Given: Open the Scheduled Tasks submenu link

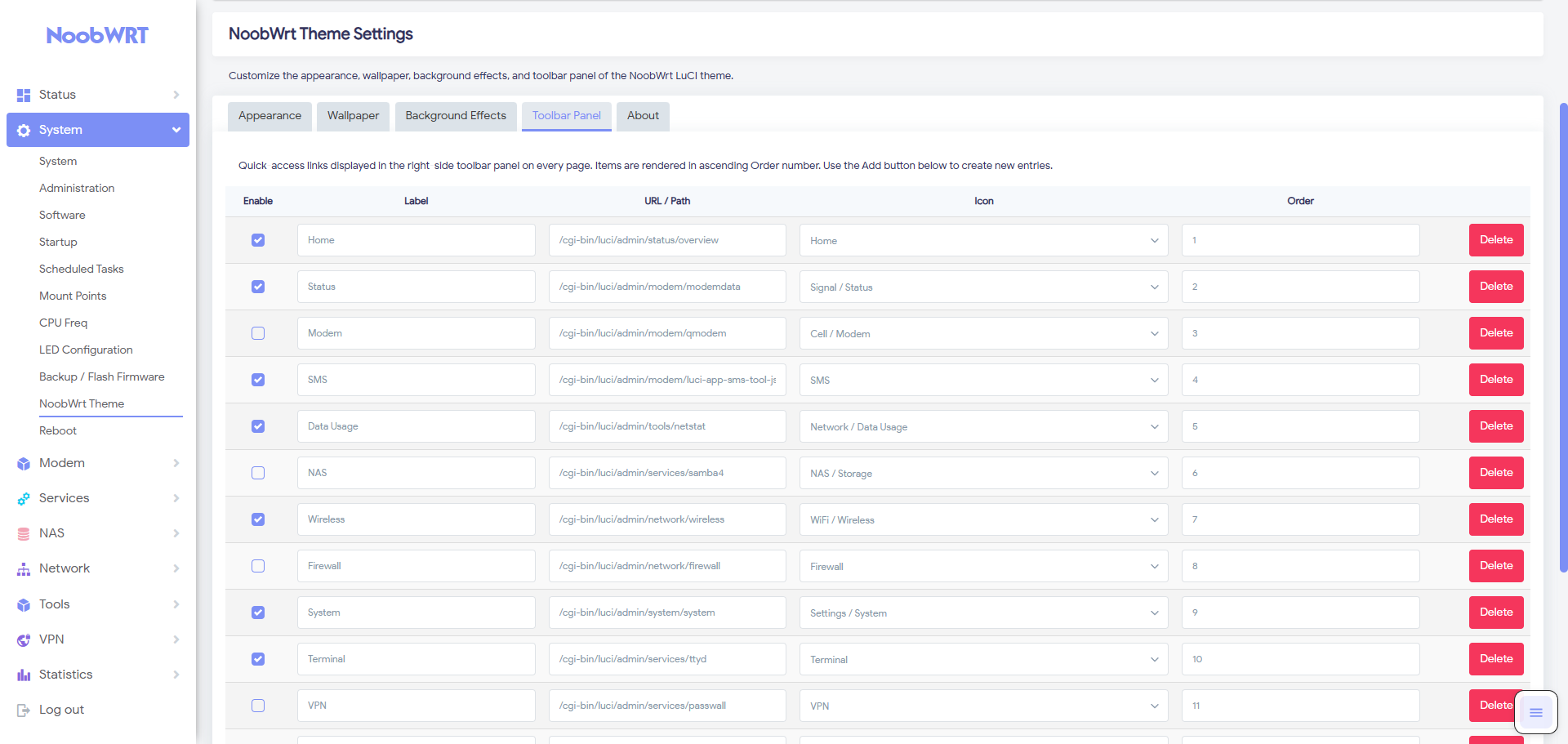Looking at the screenshot, I should (82, 269).
